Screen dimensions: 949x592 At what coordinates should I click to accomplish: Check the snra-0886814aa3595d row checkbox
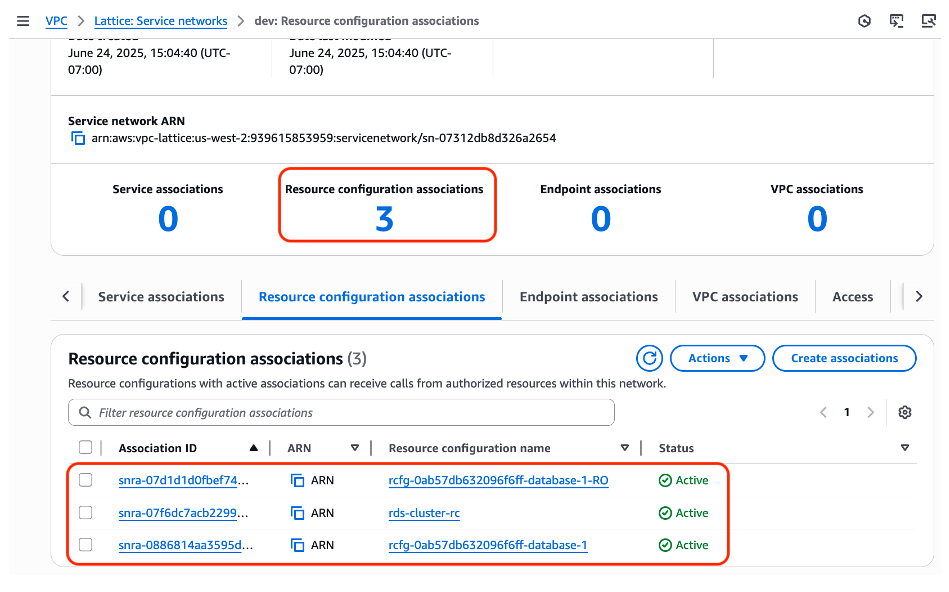click(85, 545)
